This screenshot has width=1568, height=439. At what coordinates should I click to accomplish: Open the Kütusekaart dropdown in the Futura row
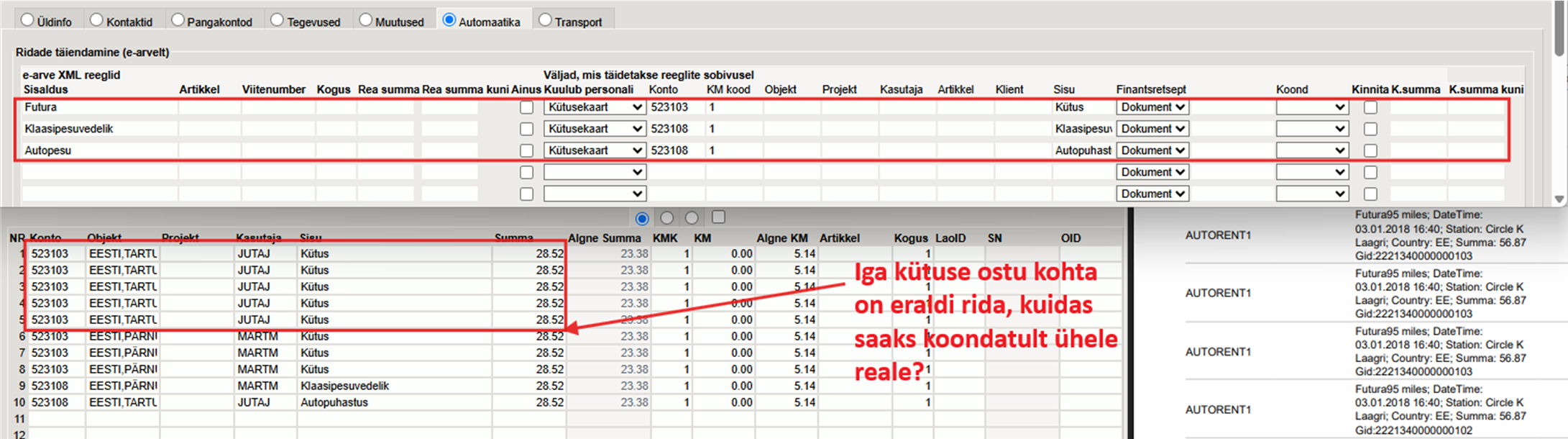pyautogui.click(x=594, y=107)
